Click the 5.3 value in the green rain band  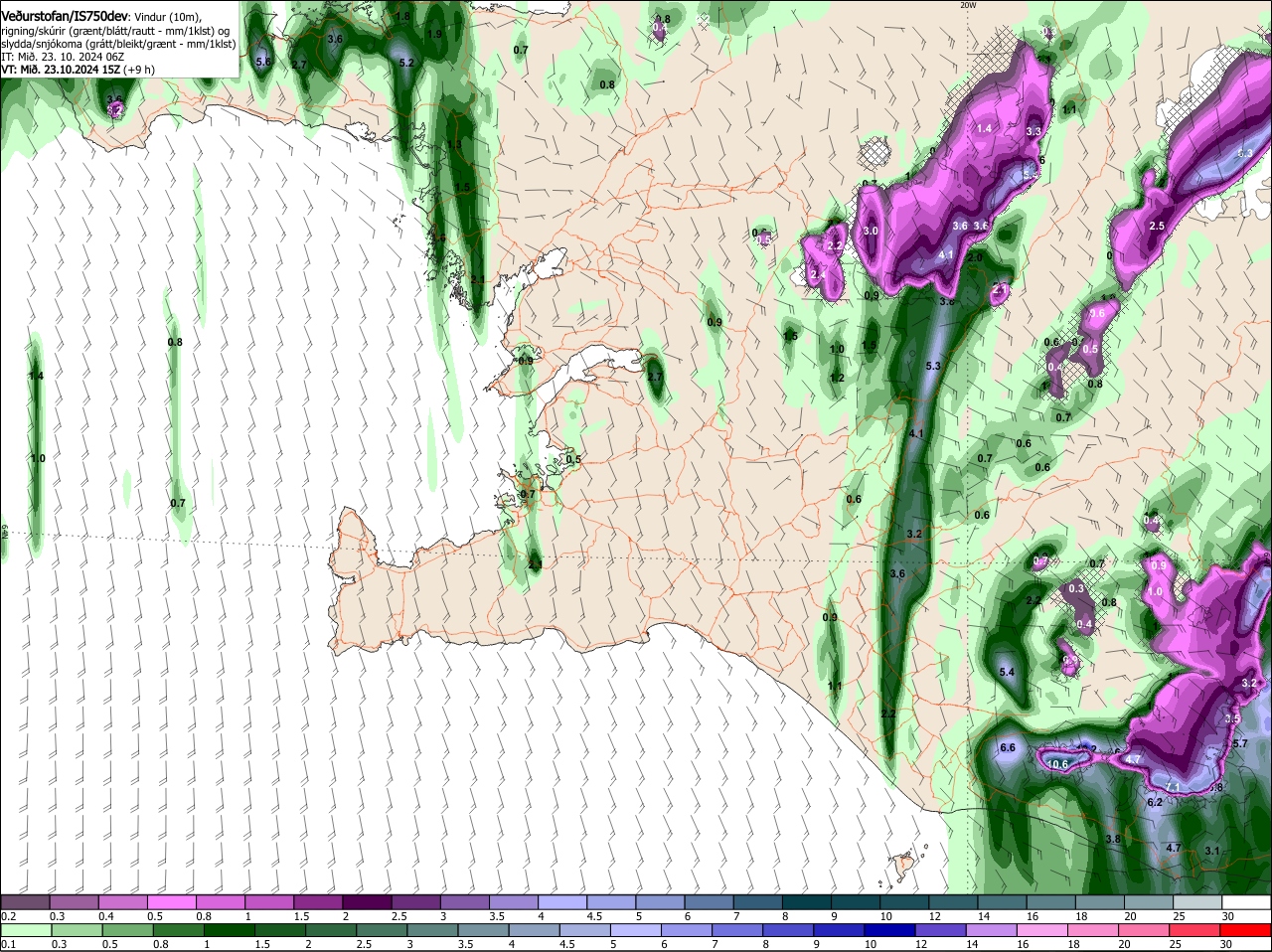click(932, 366)
